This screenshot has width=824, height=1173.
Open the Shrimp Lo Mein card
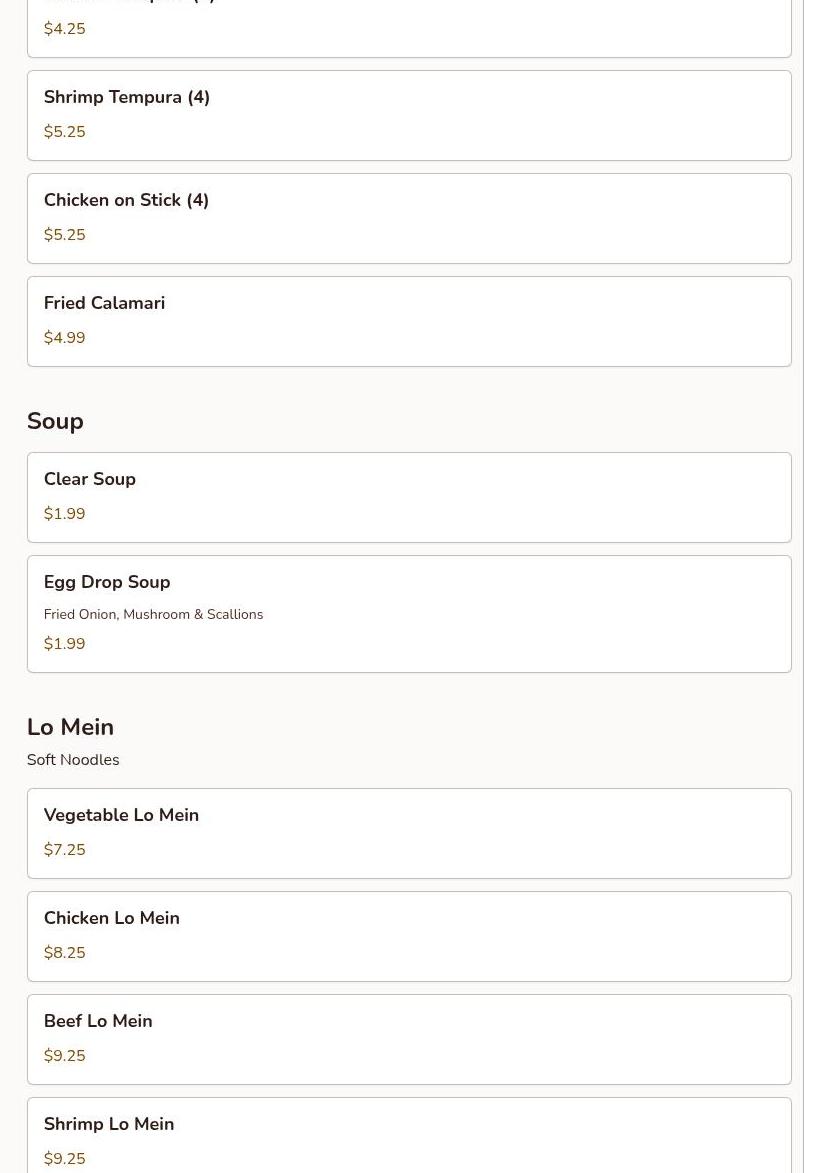(409, 1136)
